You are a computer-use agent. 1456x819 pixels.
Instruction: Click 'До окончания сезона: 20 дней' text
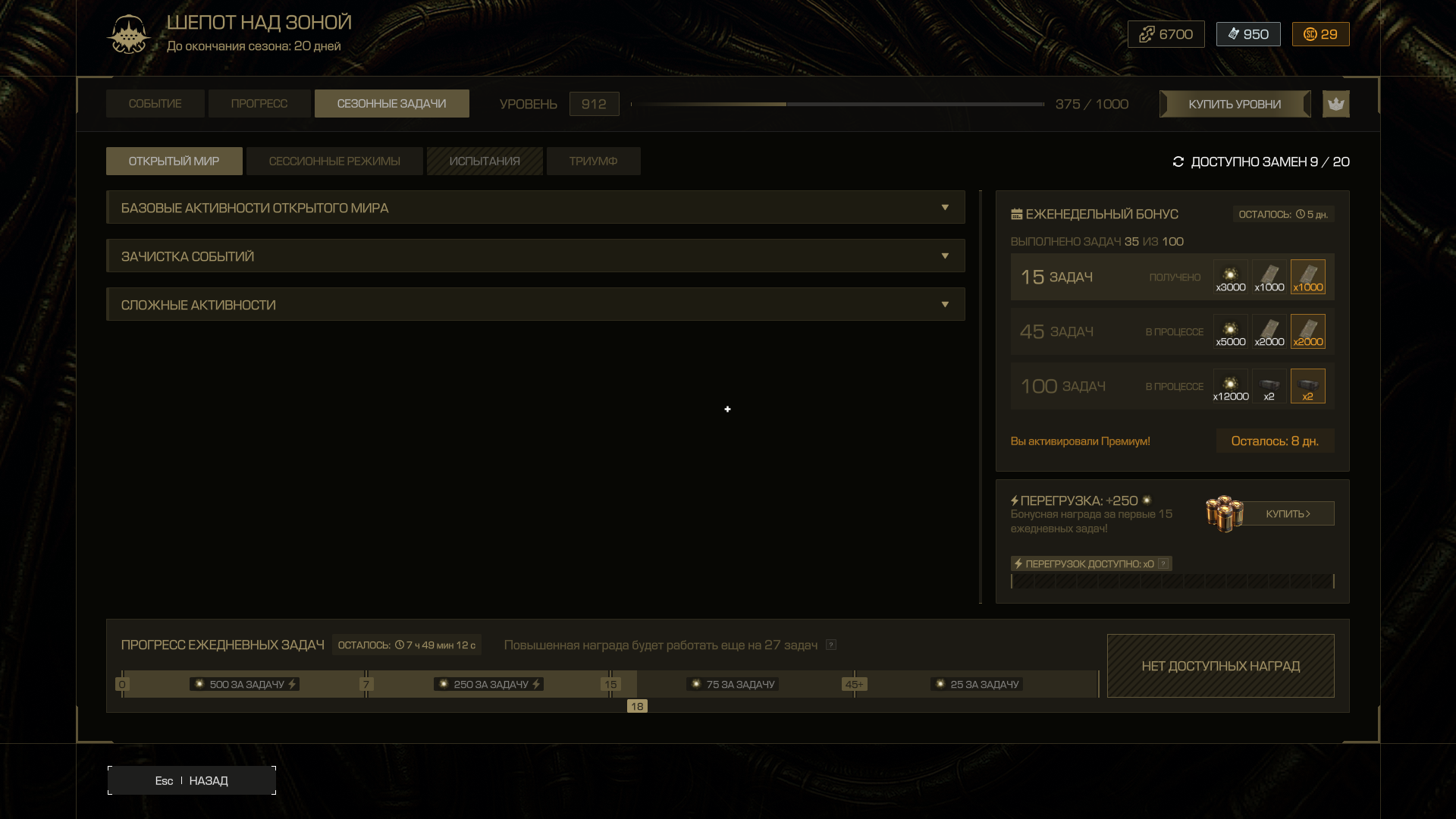(x=254, y=45)
